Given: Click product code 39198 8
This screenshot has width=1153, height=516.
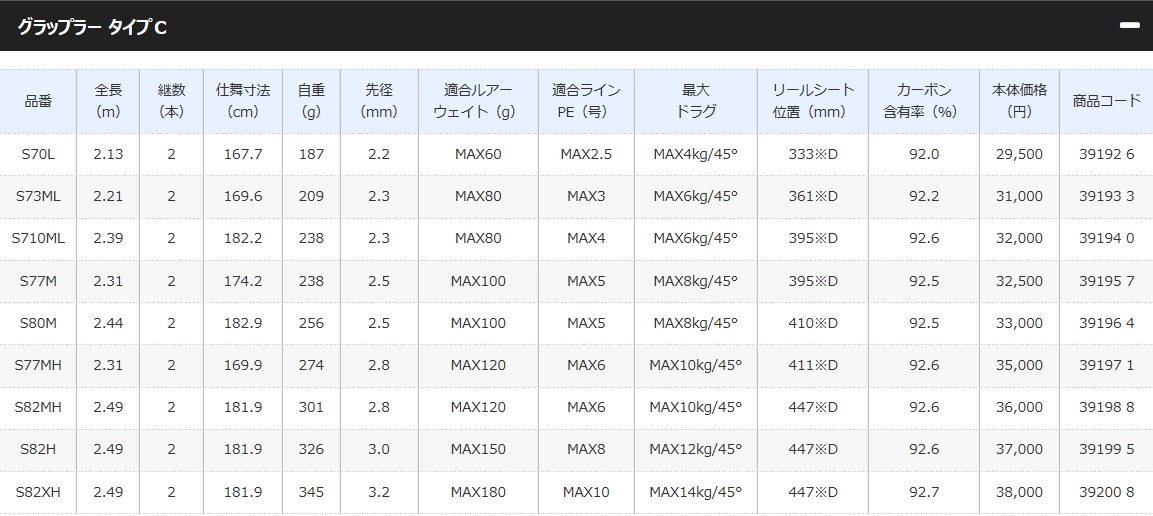Looking at the screenshot, I should click(1106, 407).
